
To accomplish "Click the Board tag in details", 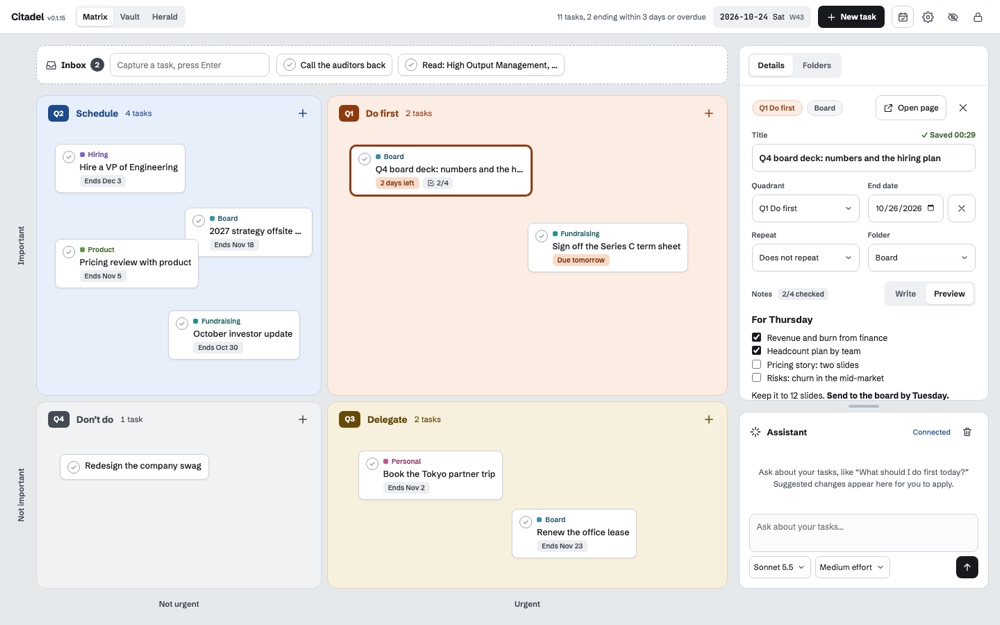I will coord(825,108).
